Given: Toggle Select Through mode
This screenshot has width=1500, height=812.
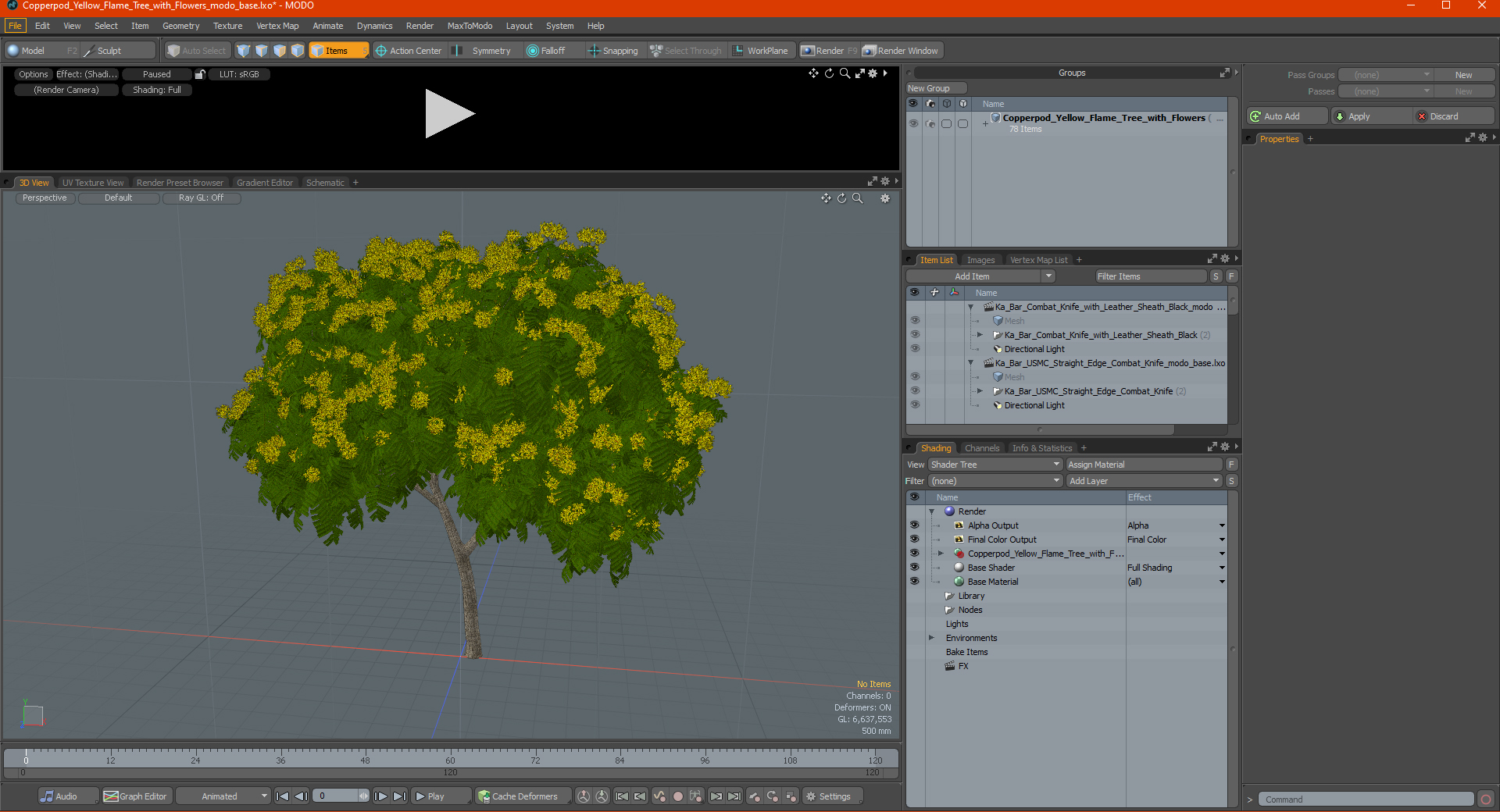Looking at the screenshot, I should (686, 51).
